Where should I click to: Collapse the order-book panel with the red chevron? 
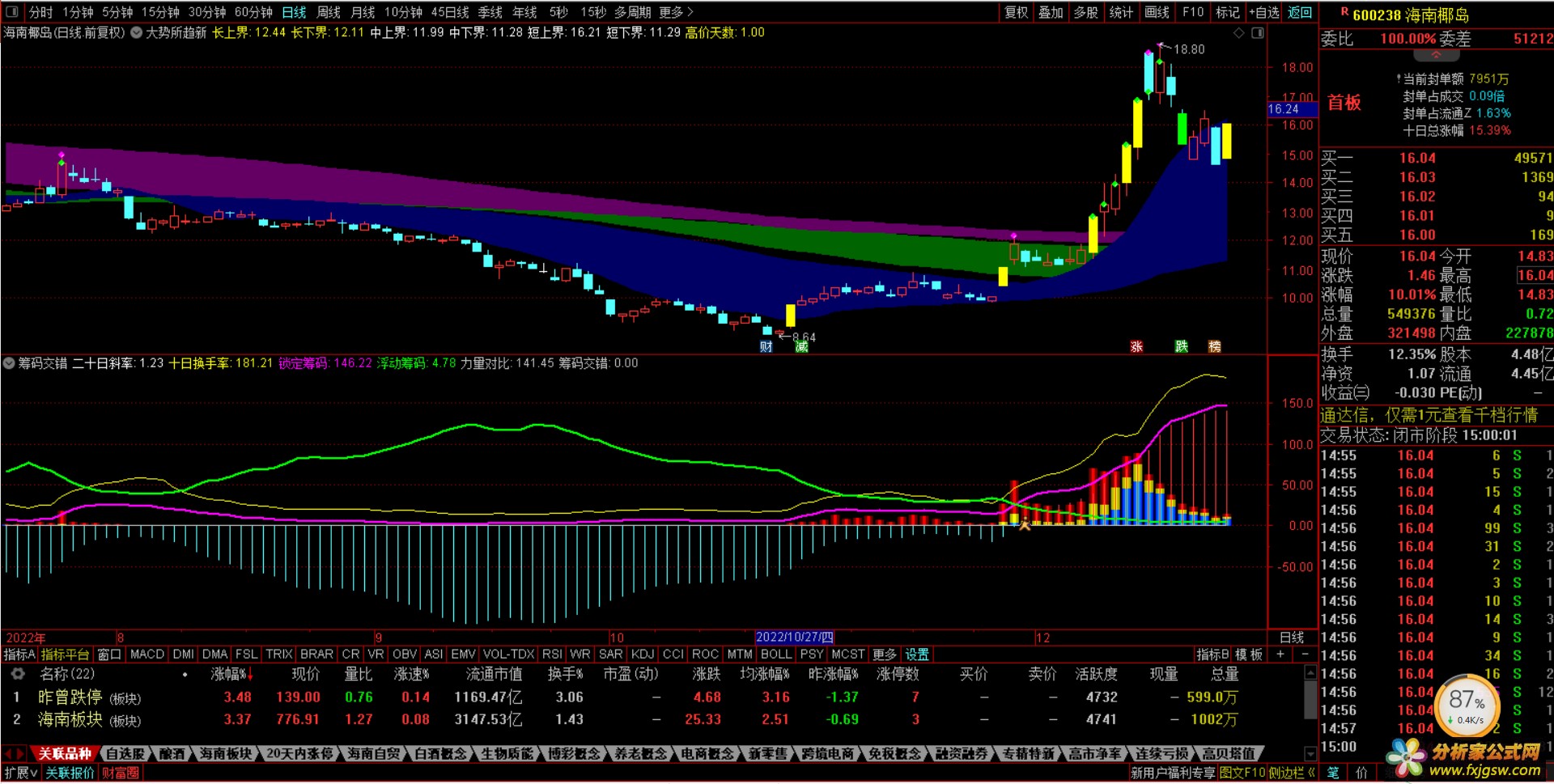pos(1436,55)
